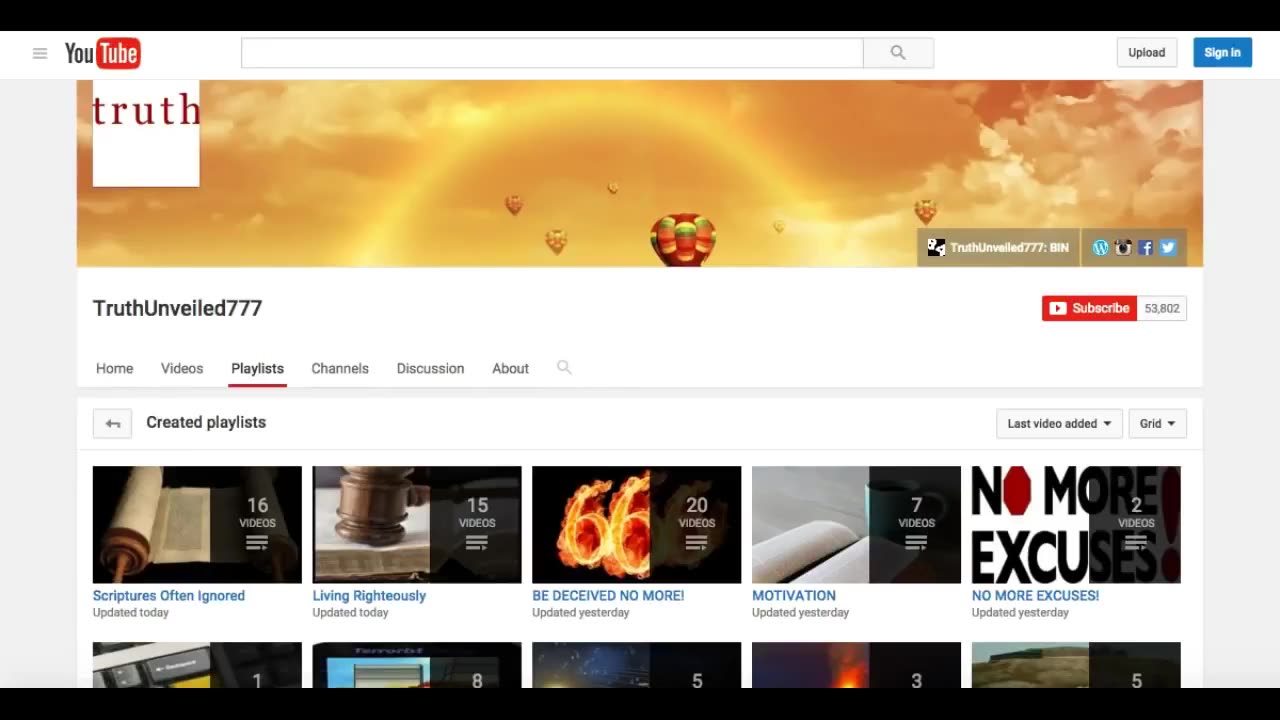Click the back arrow beside Created playlists

tap(112, 423)
